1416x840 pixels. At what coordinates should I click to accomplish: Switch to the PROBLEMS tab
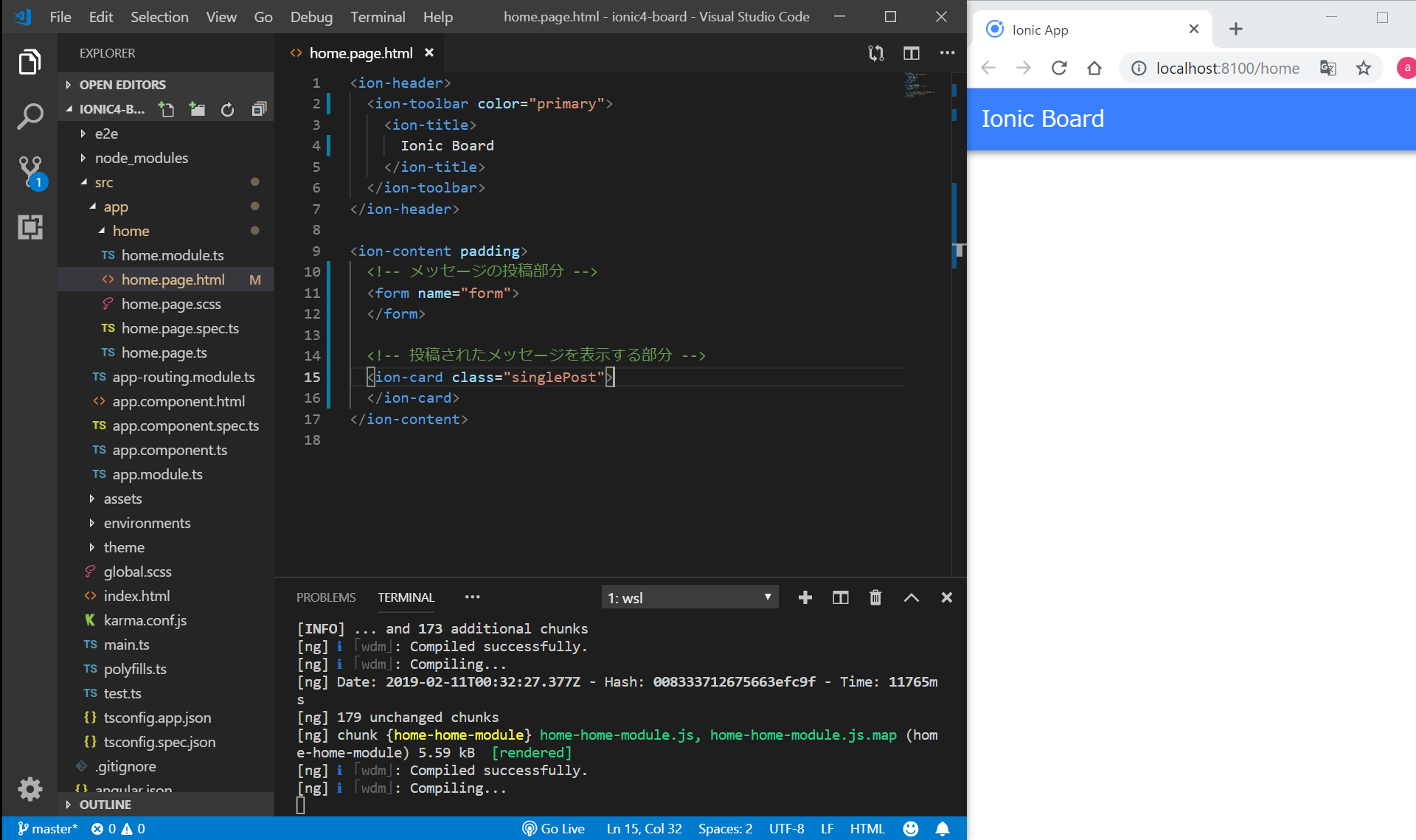[x=326, y=597]
